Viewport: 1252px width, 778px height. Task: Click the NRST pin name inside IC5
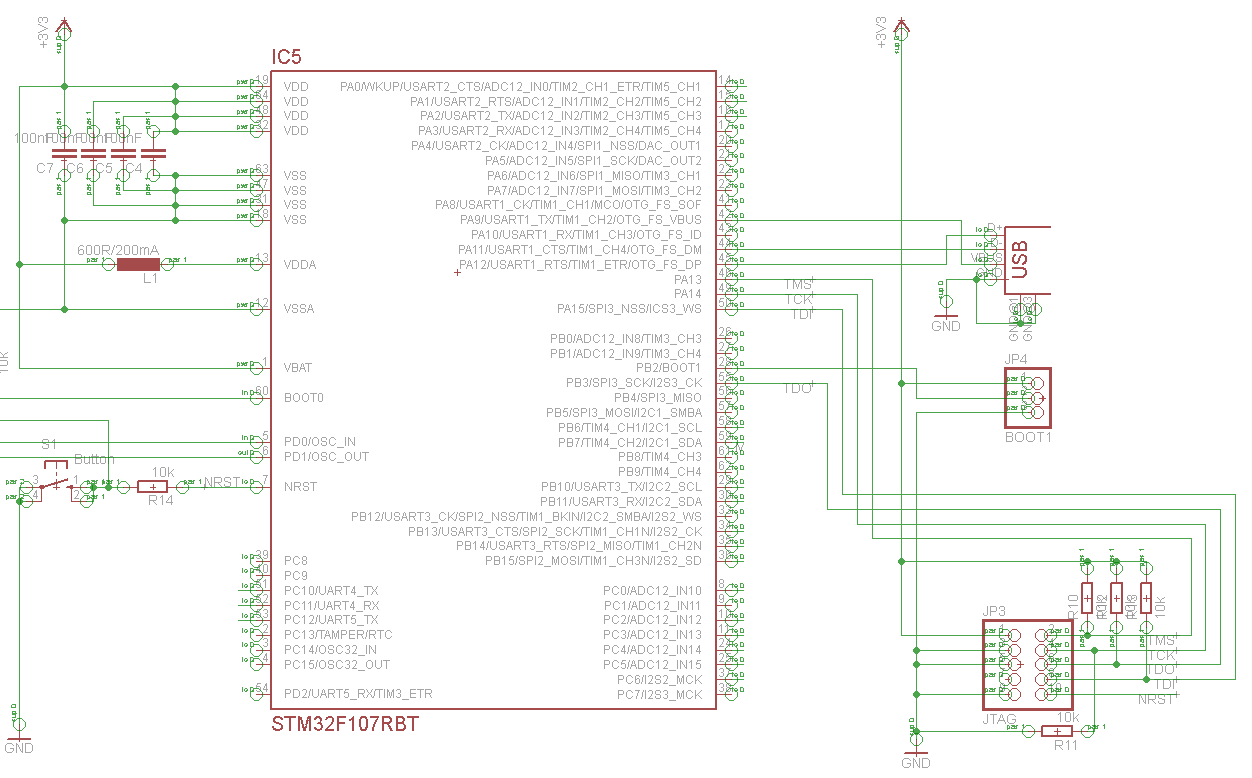pos(300,487)
